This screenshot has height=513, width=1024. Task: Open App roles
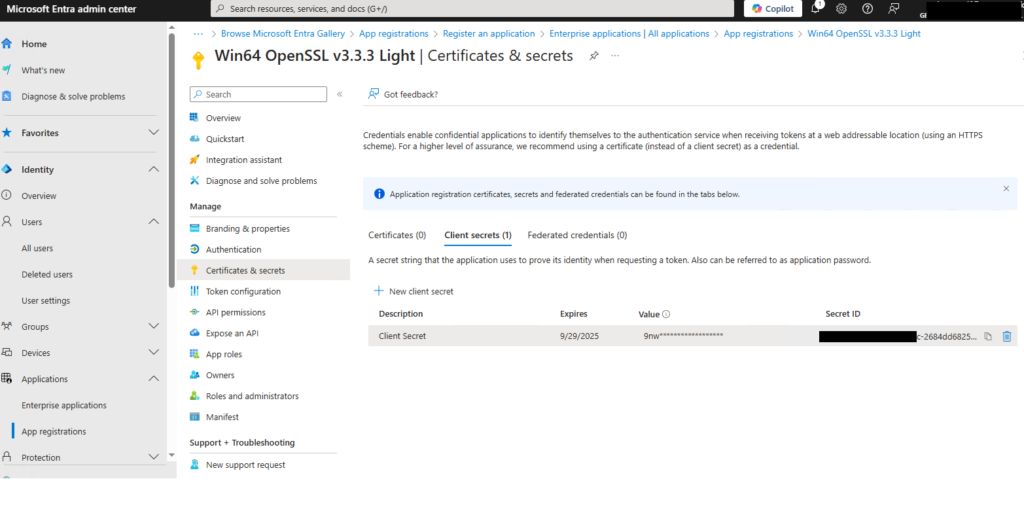224,354
